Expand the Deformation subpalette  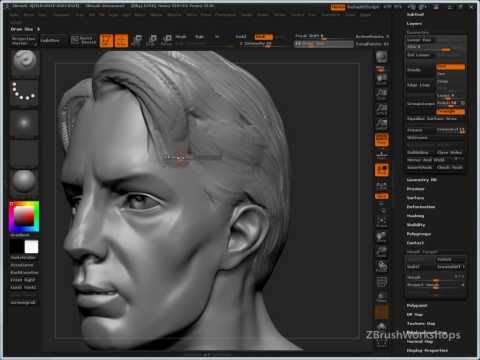click(421, 207)
